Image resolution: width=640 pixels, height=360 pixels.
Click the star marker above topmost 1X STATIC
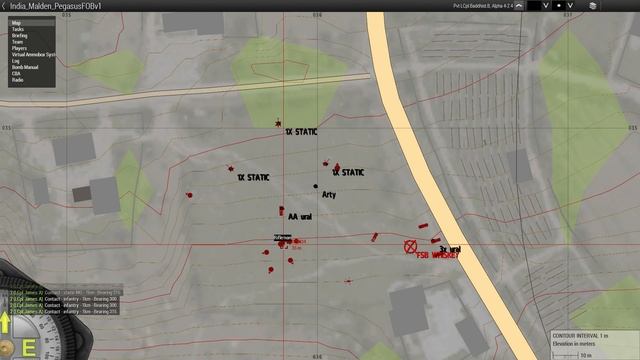278,123
